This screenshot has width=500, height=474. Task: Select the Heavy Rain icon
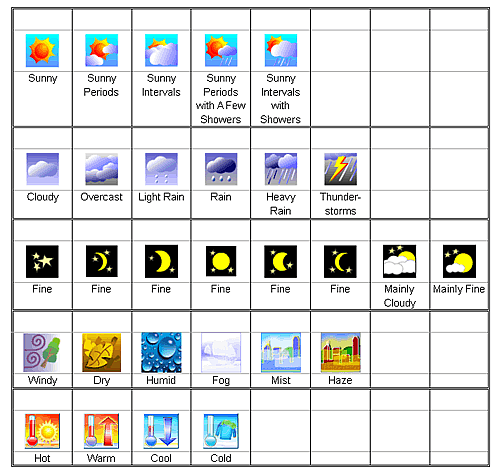(281, 169)
